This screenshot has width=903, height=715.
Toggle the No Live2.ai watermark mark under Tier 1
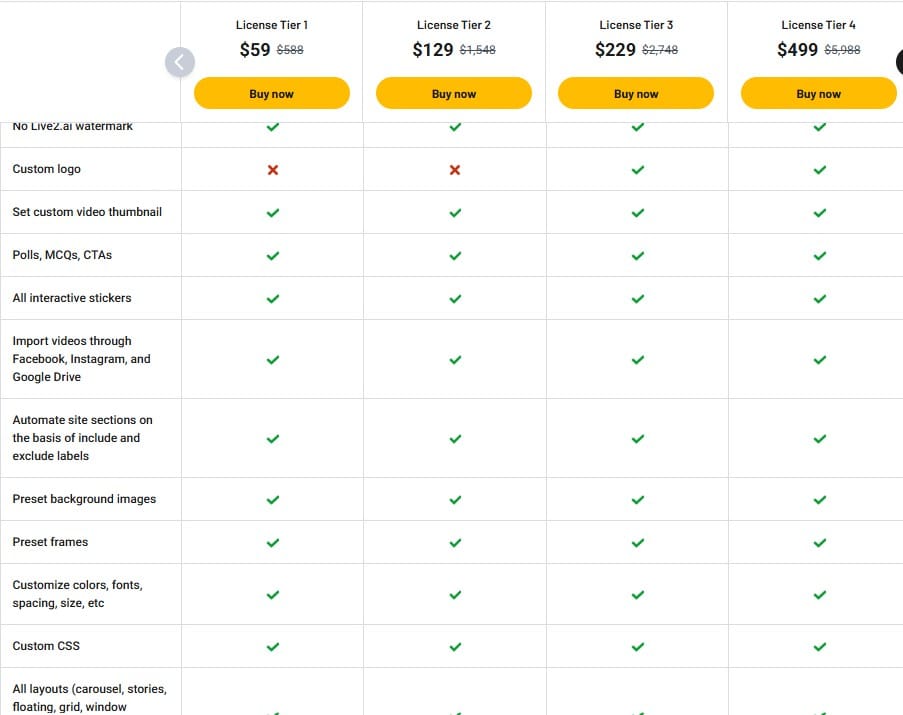click(x=271, y=127)
